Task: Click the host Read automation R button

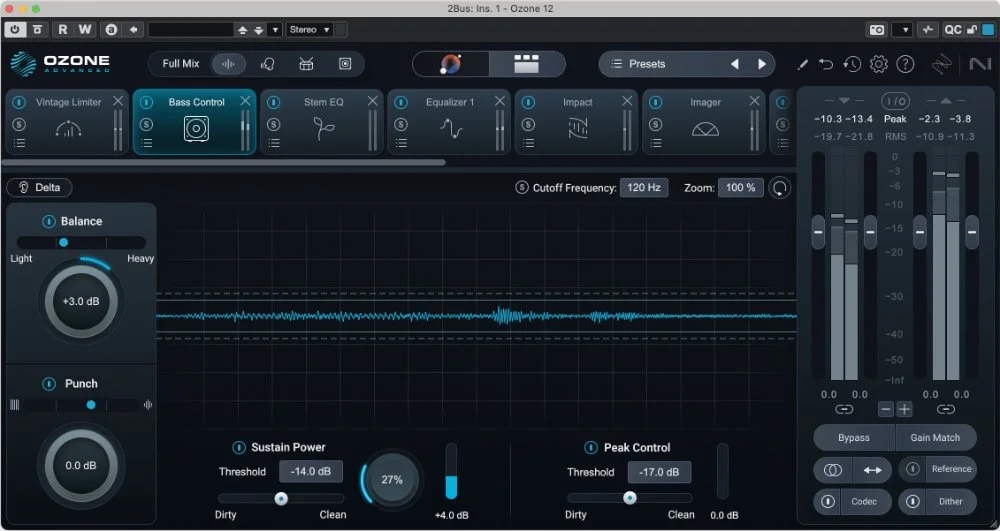Action: click(x=62, y=29)
